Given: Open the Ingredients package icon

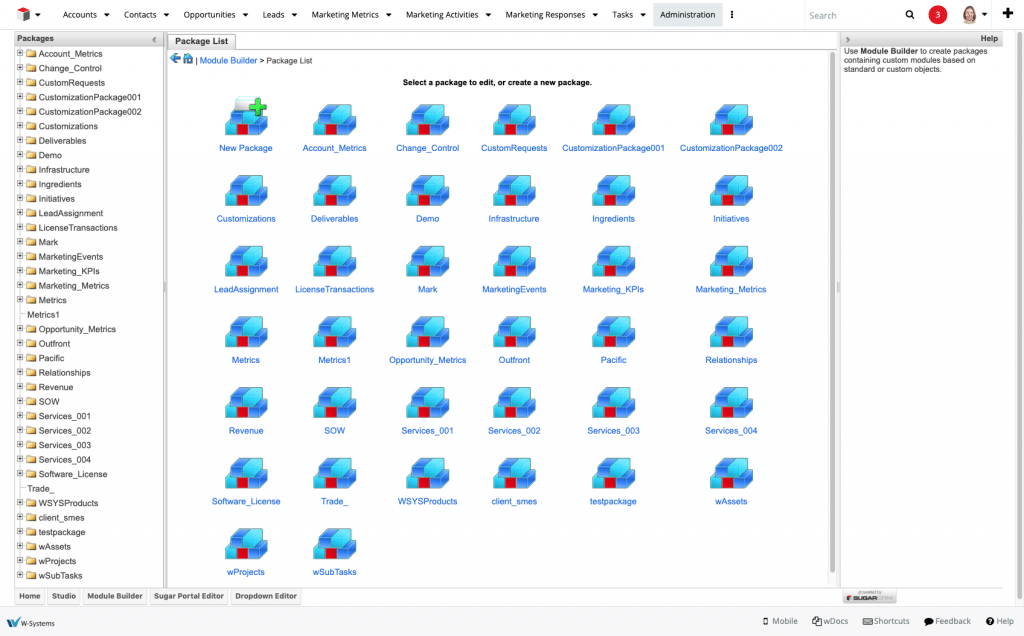Looking at the screenshot, I should [x=613, y=190].
